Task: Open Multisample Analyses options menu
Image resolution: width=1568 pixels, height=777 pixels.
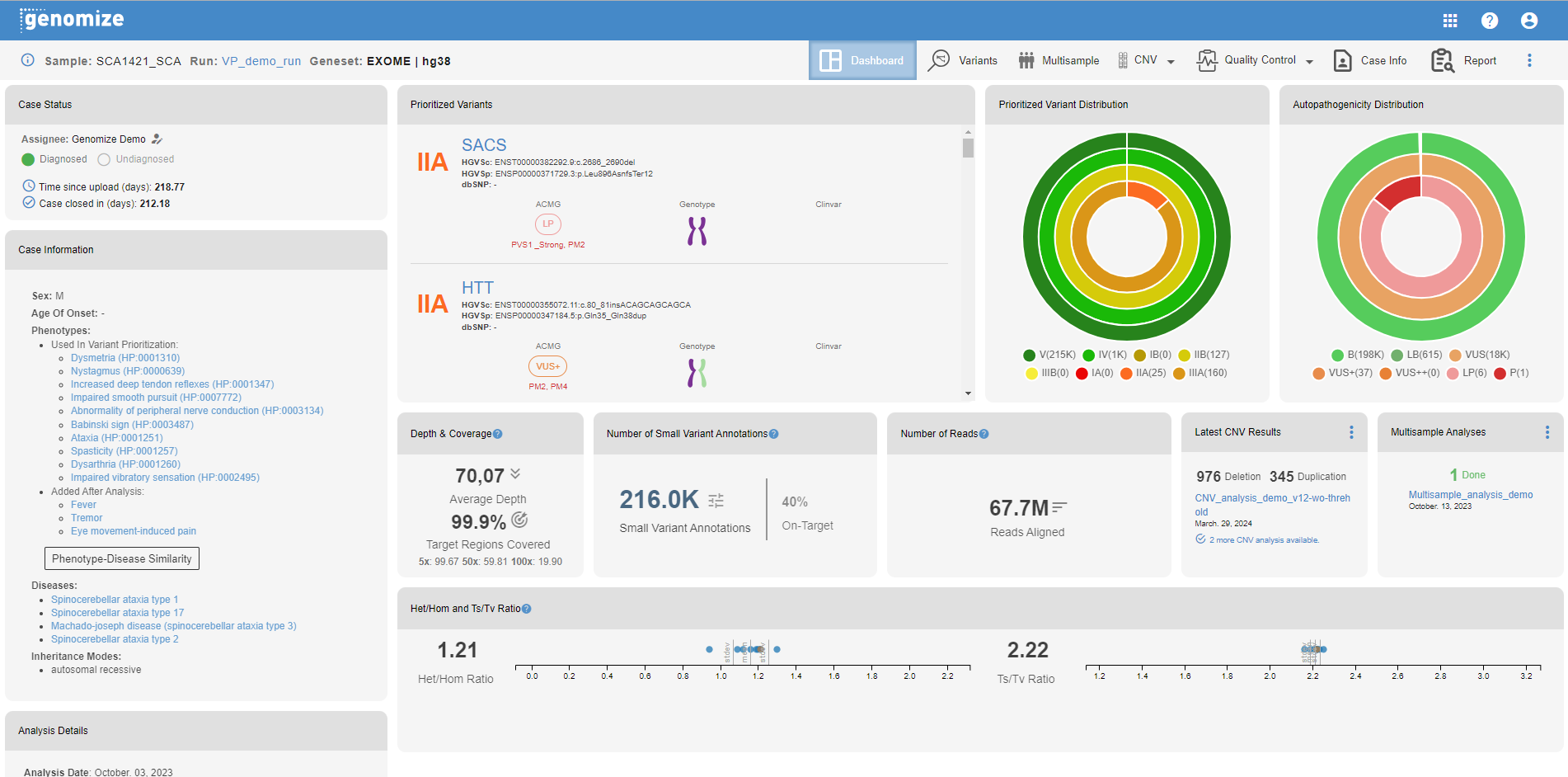Action: [x=1547, y=432]
